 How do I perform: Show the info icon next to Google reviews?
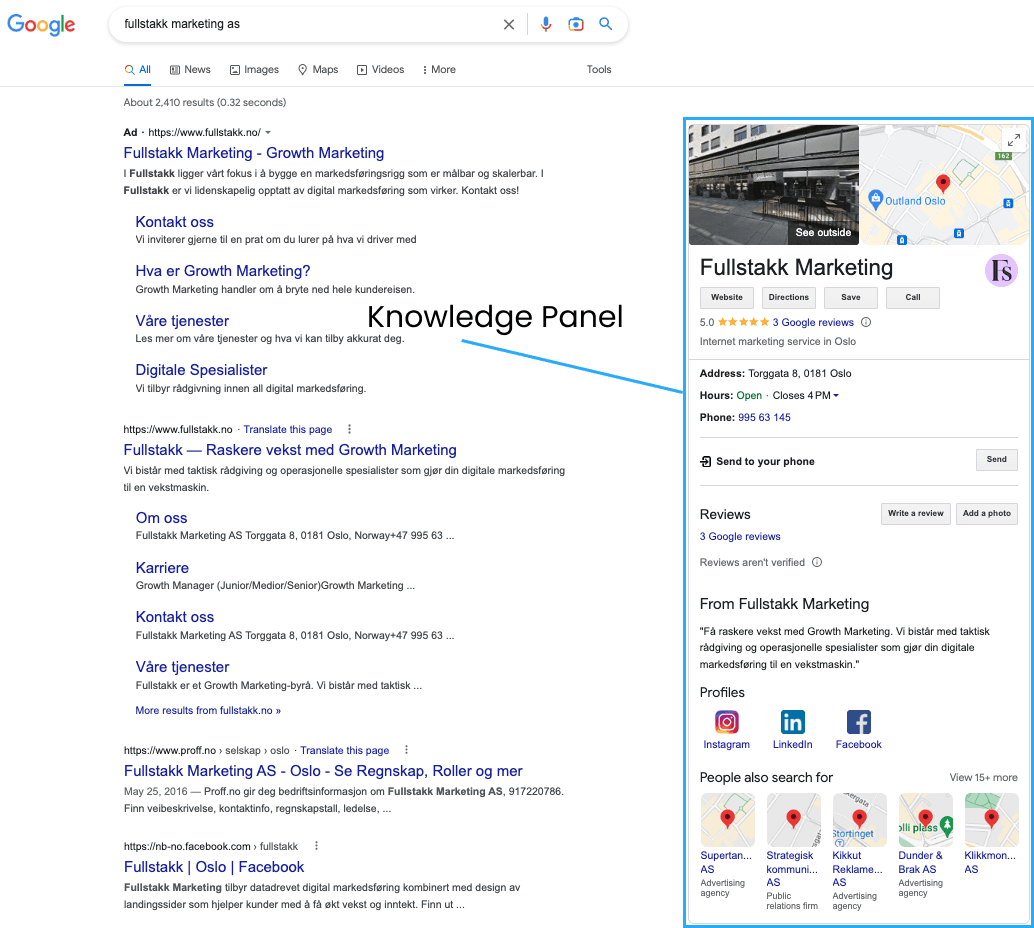click(866, 322)
